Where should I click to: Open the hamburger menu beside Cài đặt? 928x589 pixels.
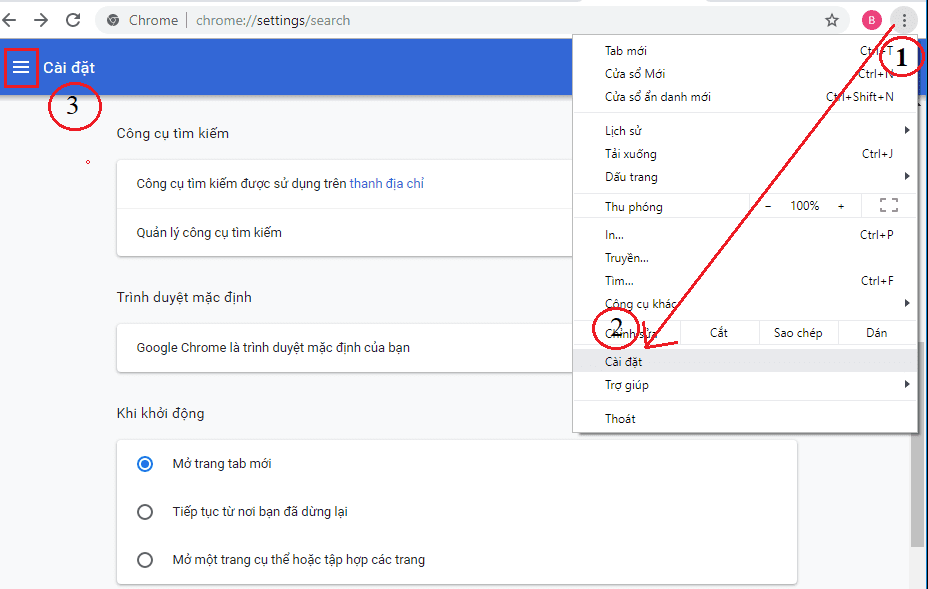(x=21, y=68)
